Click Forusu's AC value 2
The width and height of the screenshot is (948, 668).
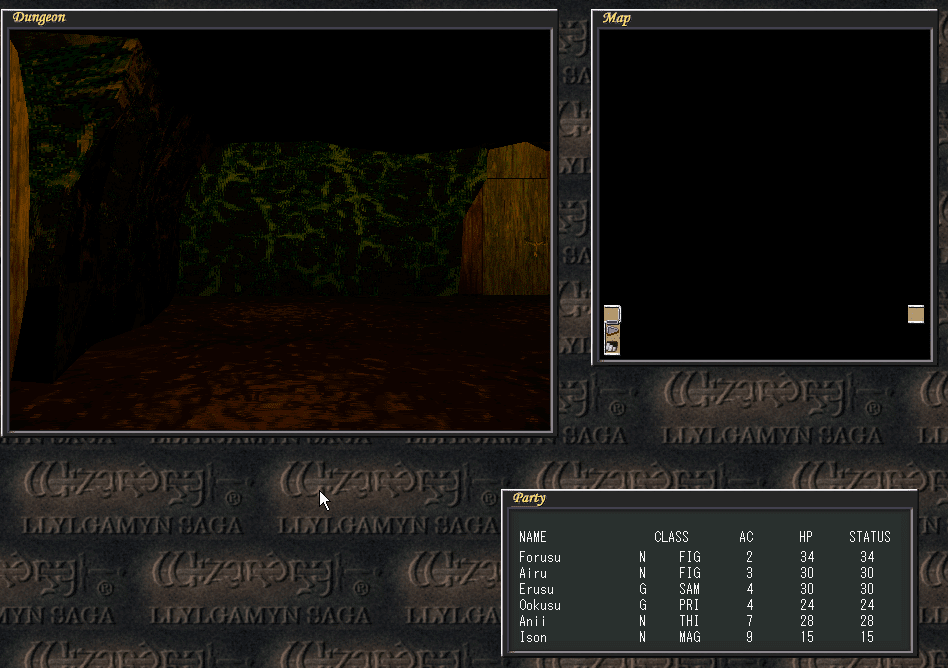click(x=750, y=557)
